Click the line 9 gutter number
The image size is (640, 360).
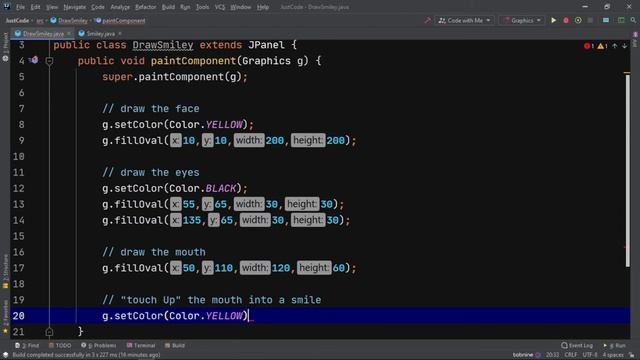[x=21, y=140]
